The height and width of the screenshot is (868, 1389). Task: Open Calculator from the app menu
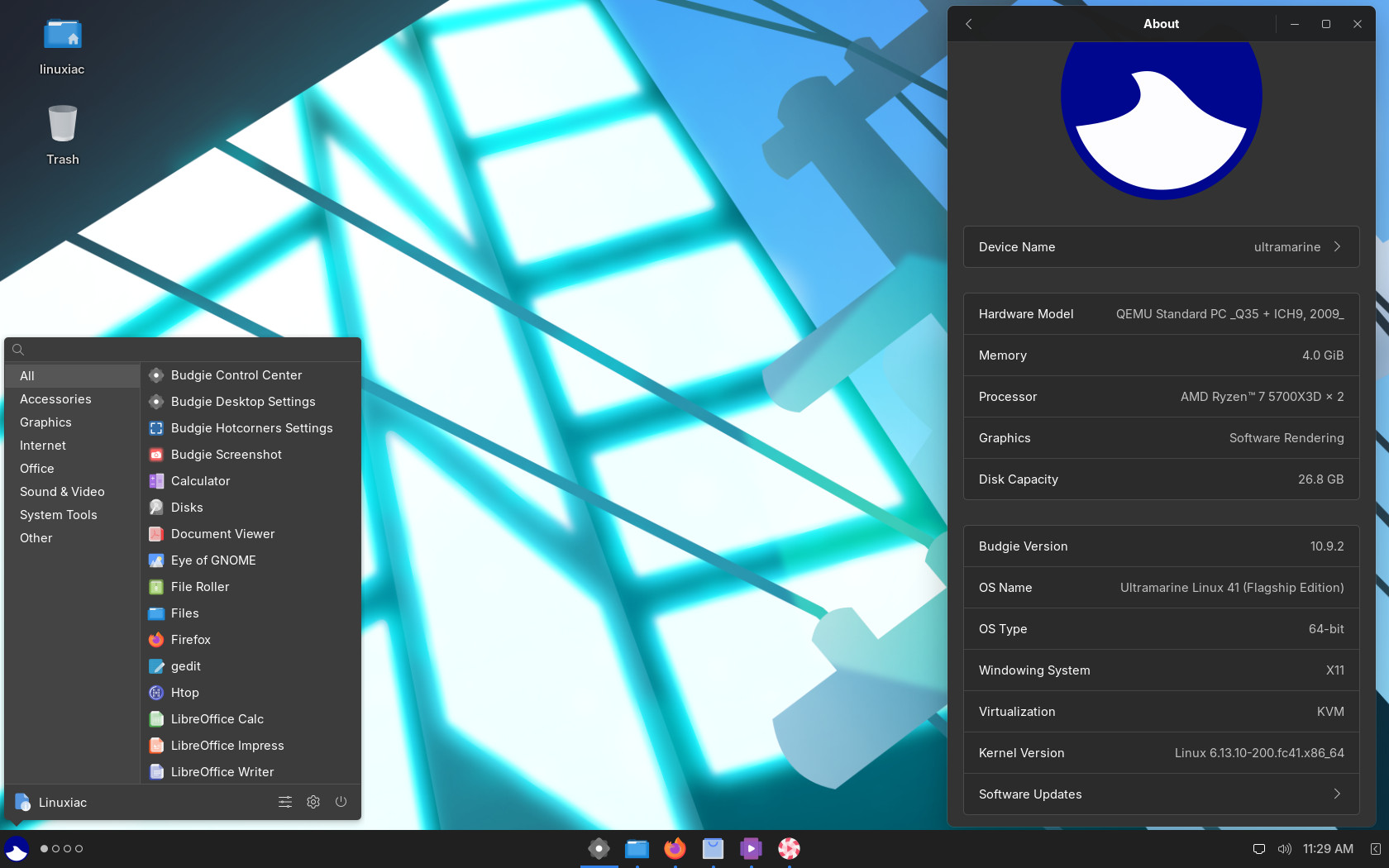(x=251, y=481)
